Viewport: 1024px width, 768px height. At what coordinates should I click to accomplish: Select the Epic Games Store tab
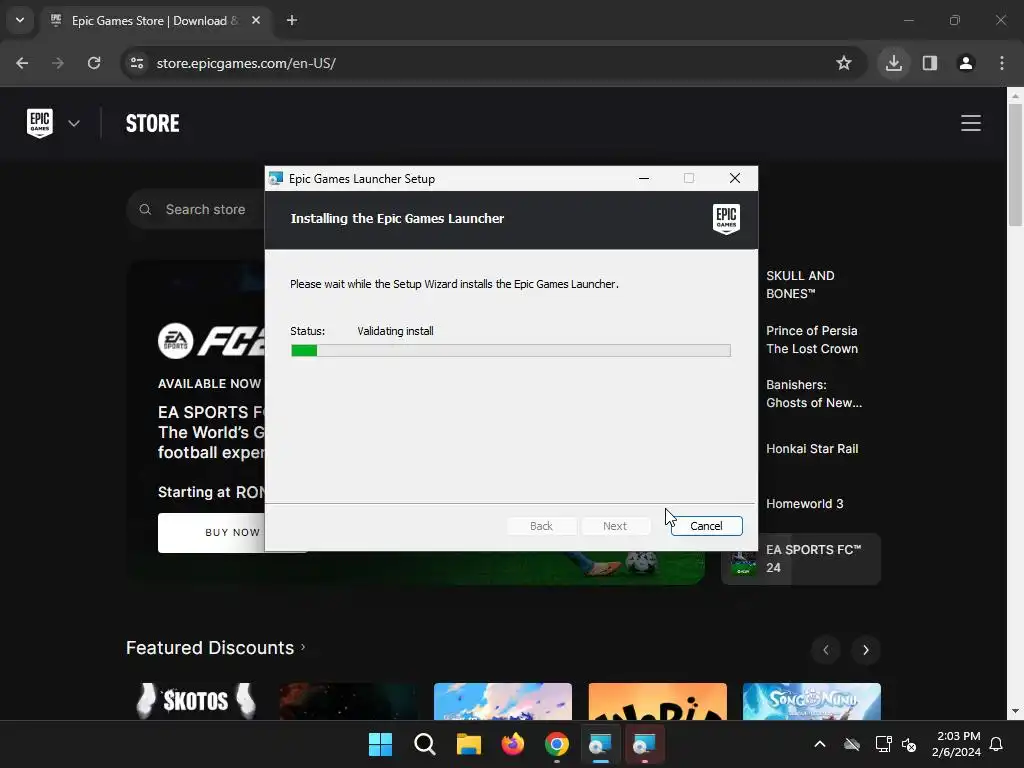[x=154, y=21]
